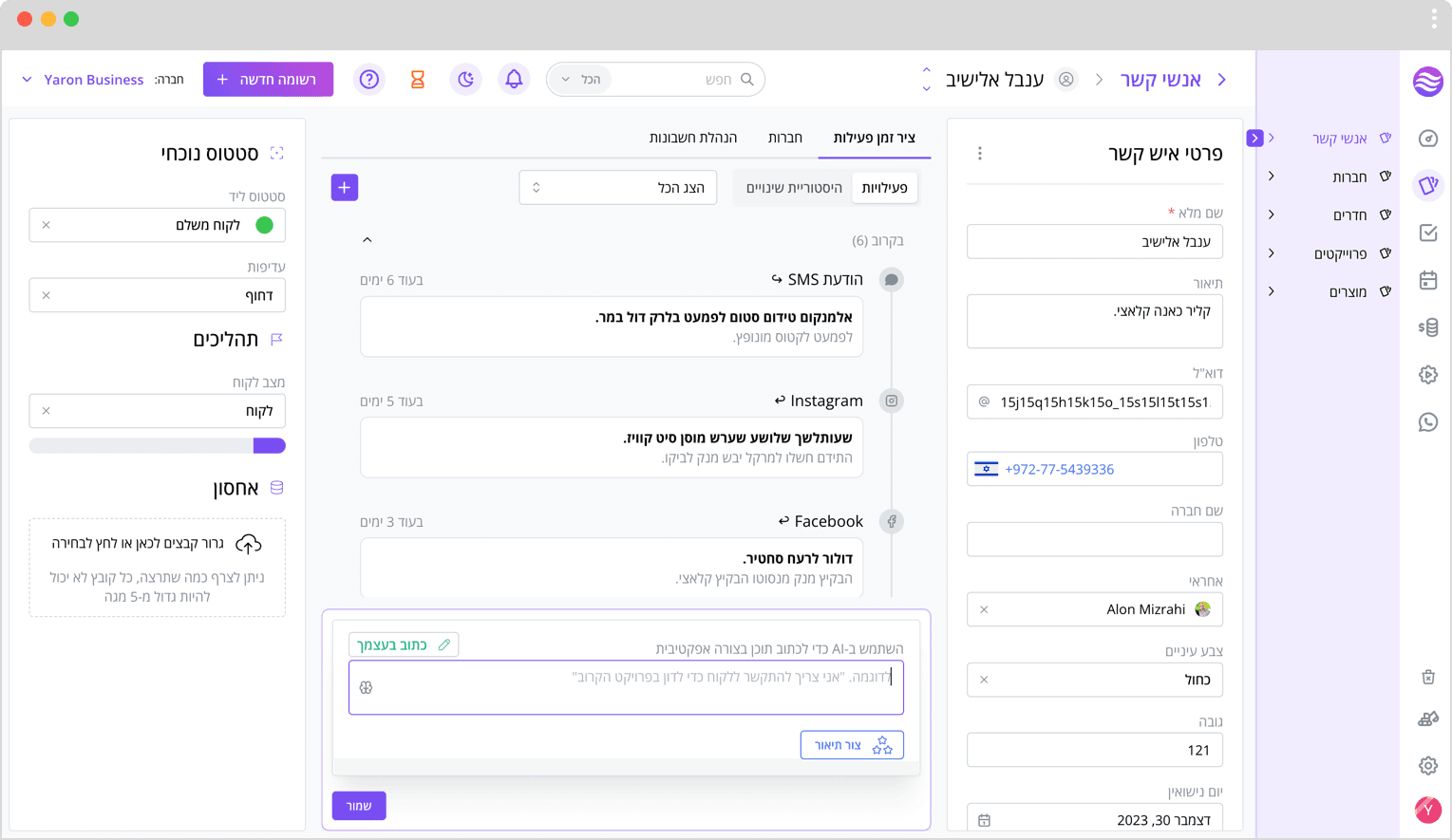Select the חברות tab above the timeline
This screenshot has height=840, width=1452.
[x=785, y=138]
